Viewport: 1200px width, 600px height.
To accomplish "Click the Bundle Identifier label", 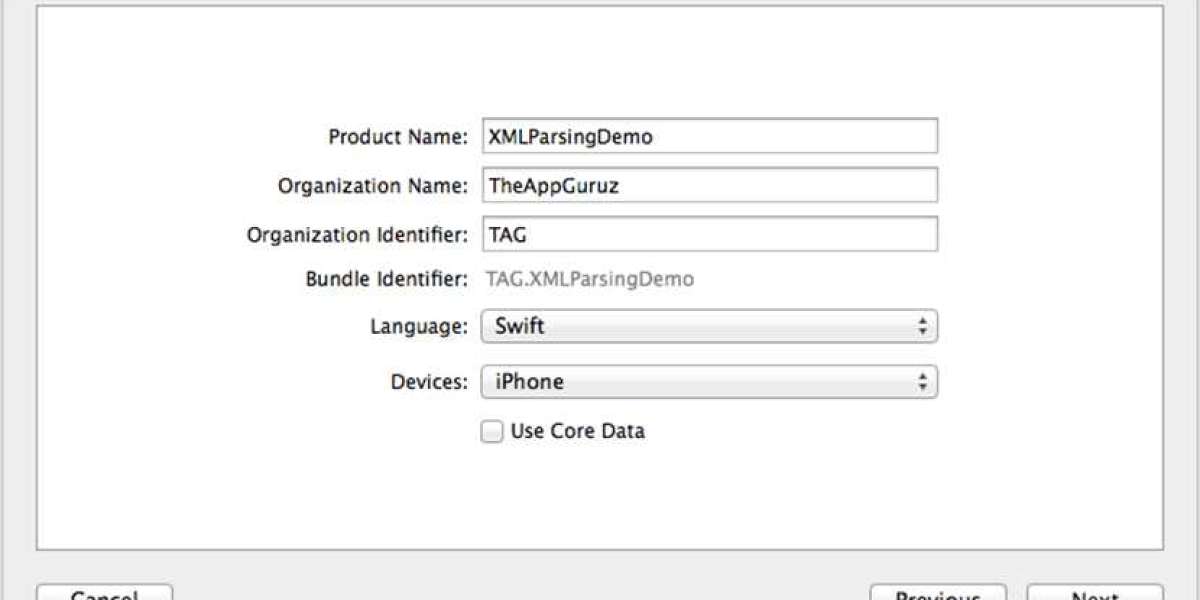I will (386, 279).
